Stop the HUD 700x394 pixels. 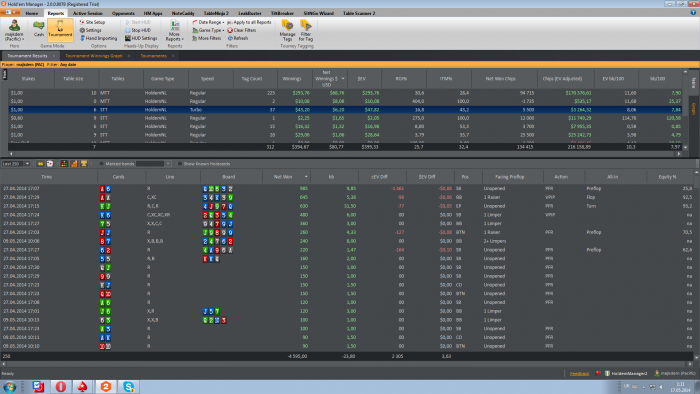[138, 30]
